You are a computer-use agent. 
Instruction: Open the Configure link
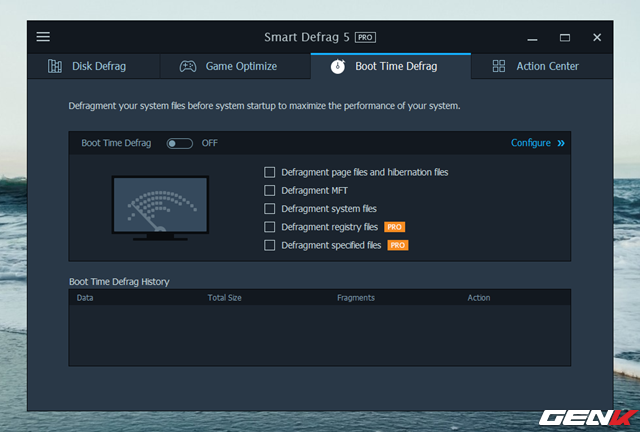pyautogui.click(x=531, y=143)
